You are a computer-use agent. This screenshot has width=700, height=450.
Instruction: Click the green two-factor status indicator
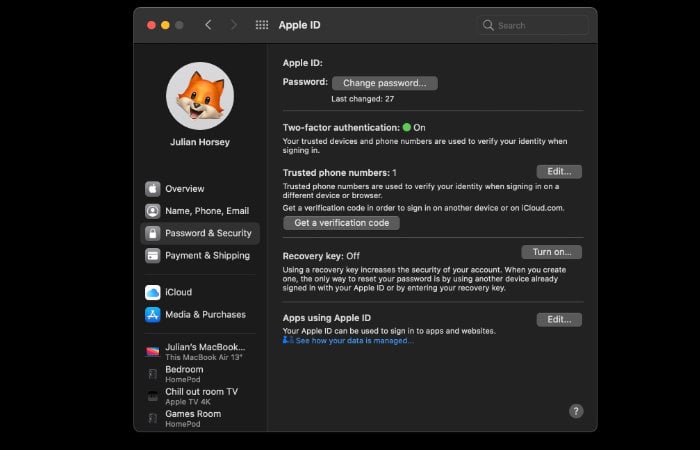click(406, 127)
